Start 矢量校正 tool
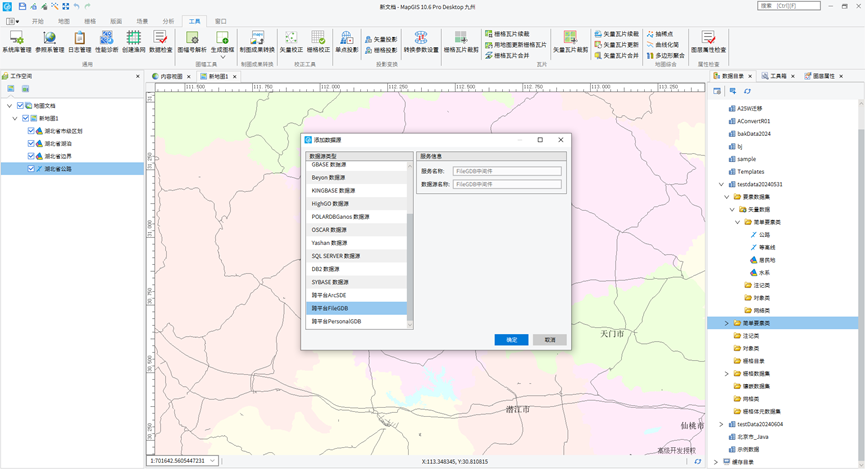 (x=290, y=41)
